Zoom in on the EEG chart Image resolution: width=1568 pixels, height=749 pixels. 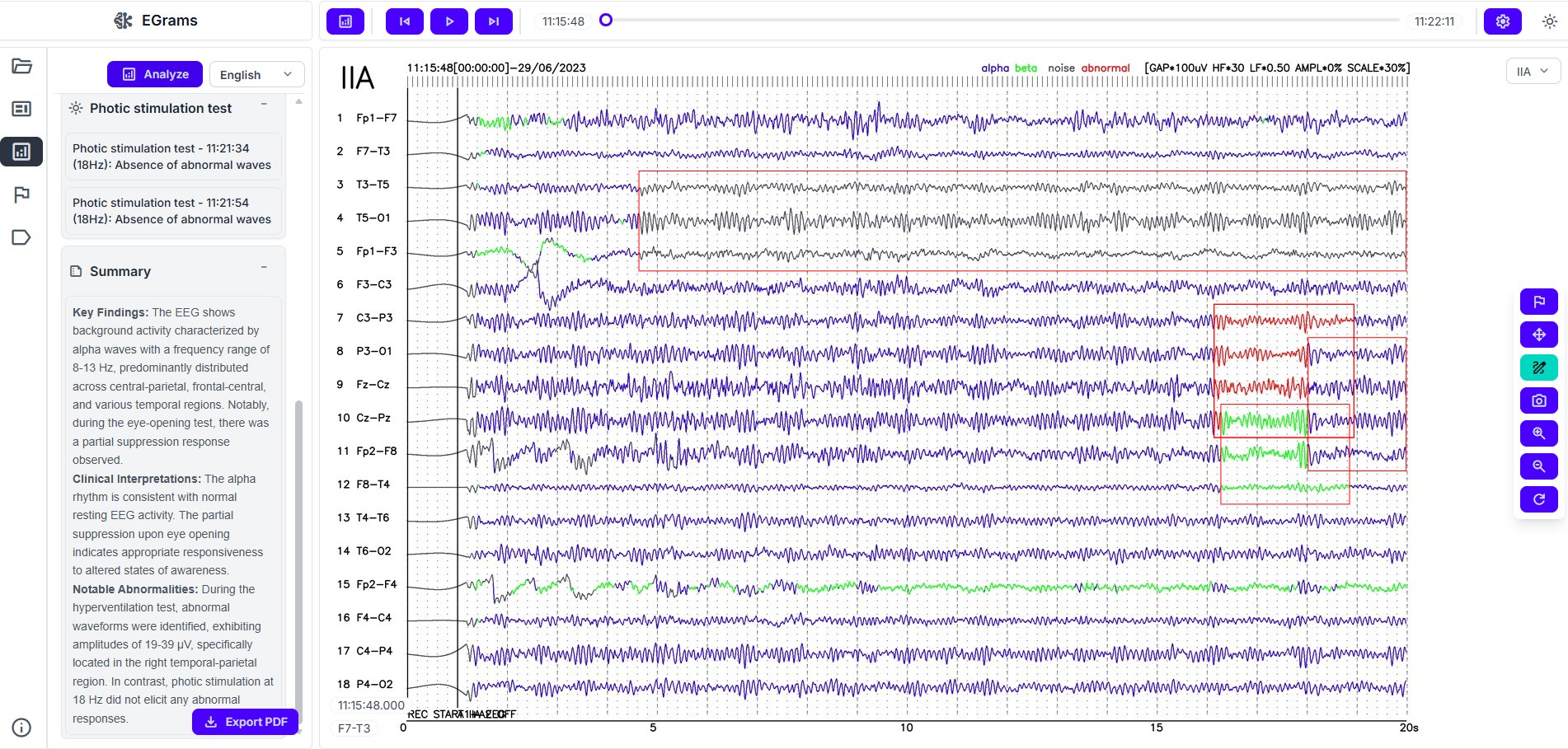(x=1538, y=433)
